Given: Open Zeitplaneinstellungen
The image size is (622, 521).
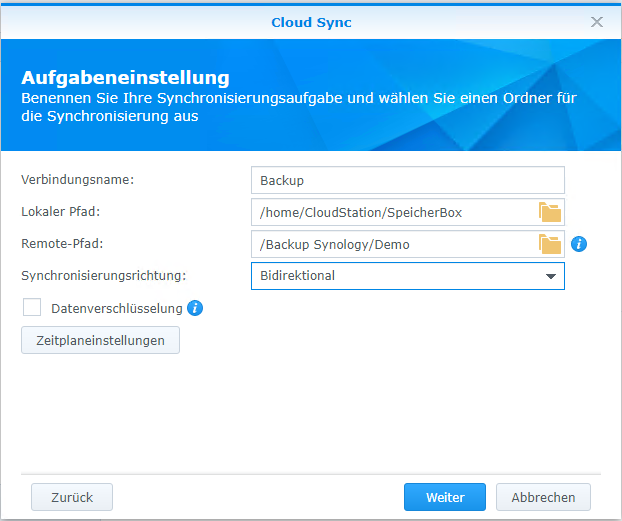Looking at the screenshot, I should 100,340.
